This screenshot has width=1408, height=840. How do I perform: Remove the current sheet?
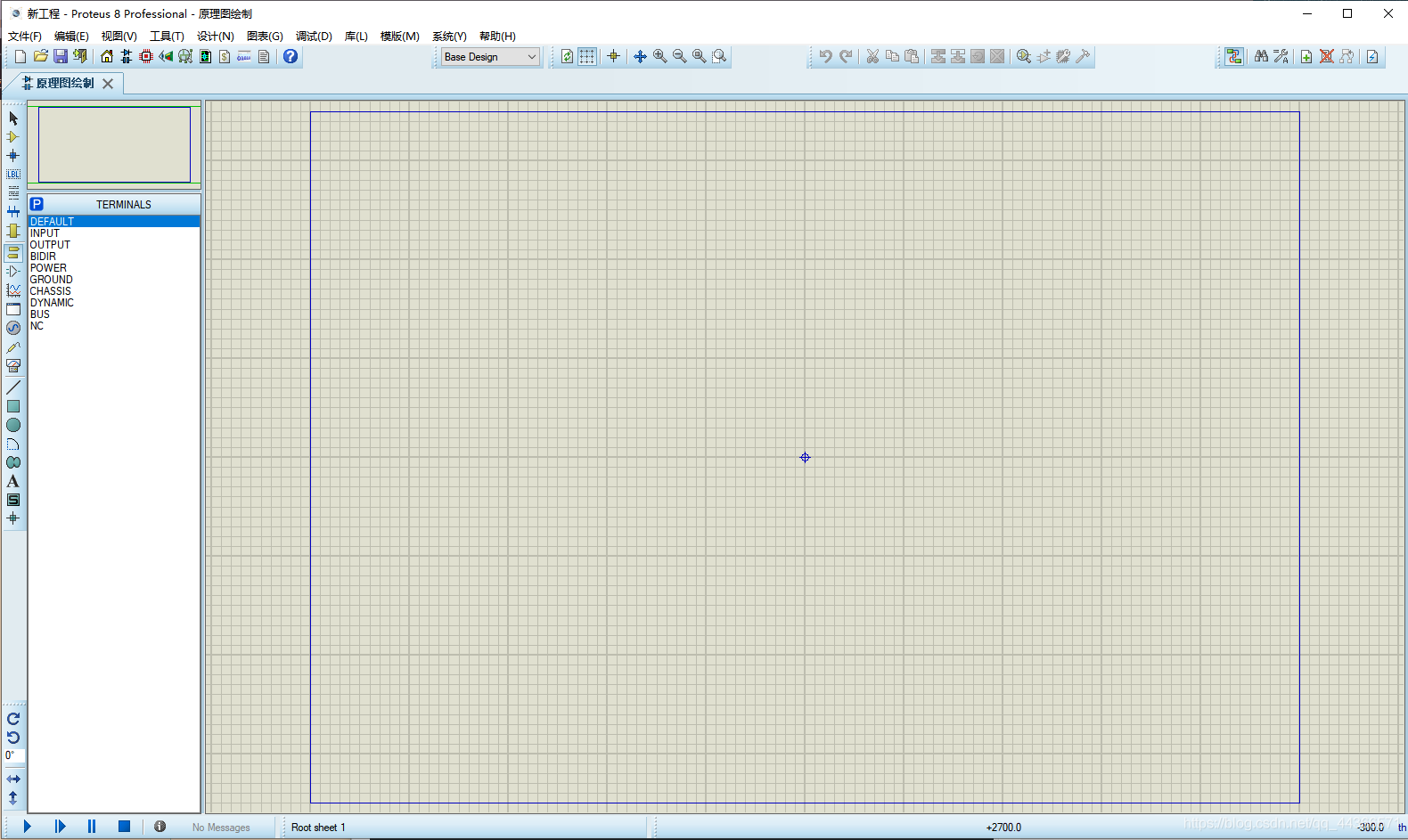pyautogui.click(x=1327, y=56)
